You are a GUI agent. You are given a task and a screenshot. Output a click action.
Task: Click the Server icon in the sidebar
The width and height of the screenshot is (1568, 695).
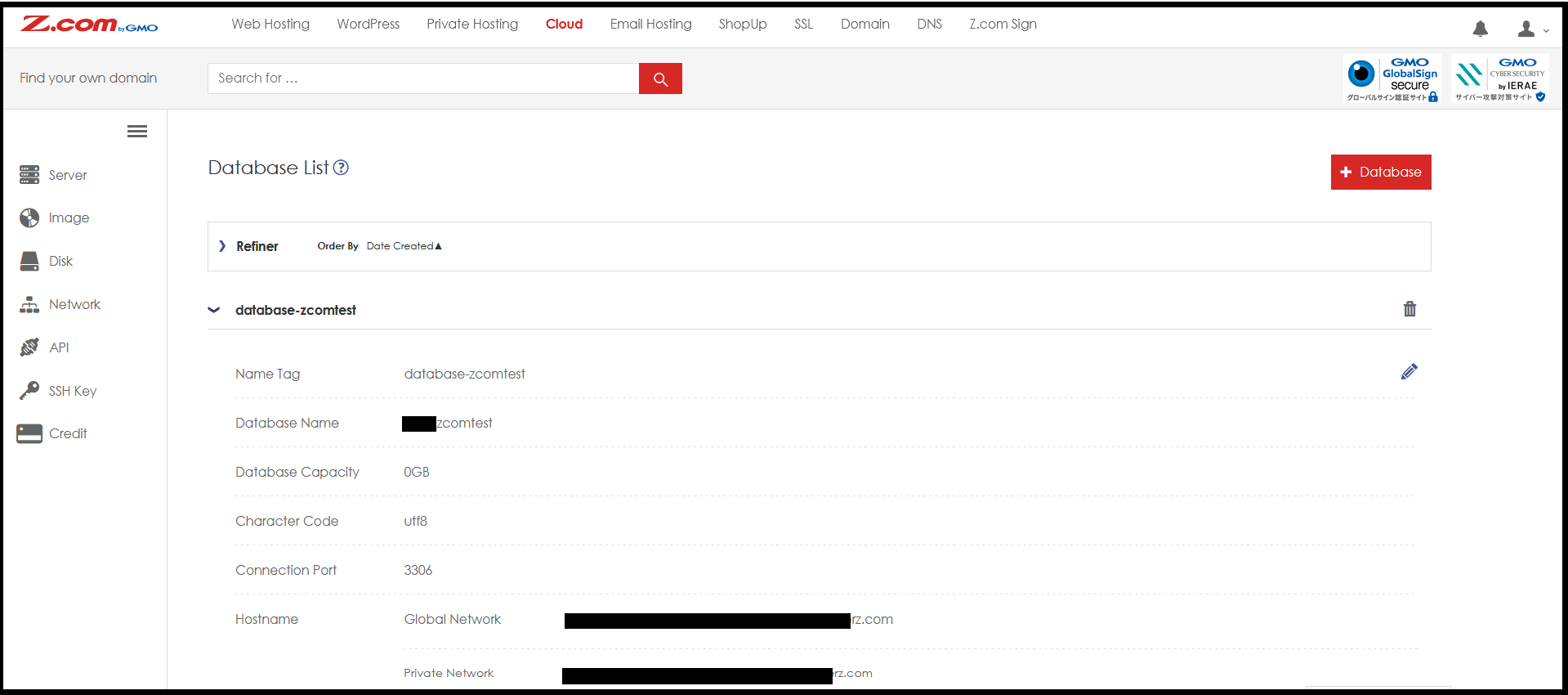29,174
